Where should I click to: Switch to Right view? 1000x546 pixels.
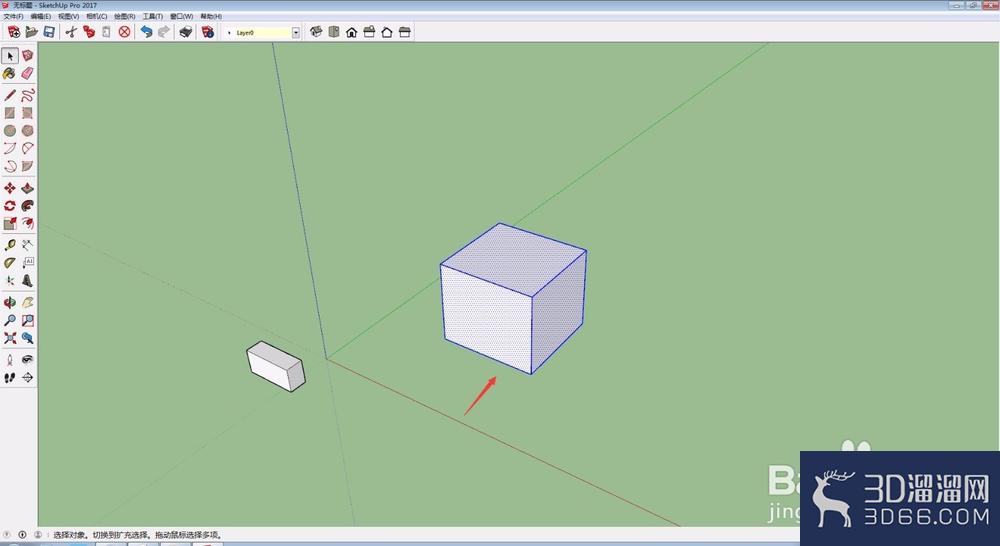[x=369, y=32]
